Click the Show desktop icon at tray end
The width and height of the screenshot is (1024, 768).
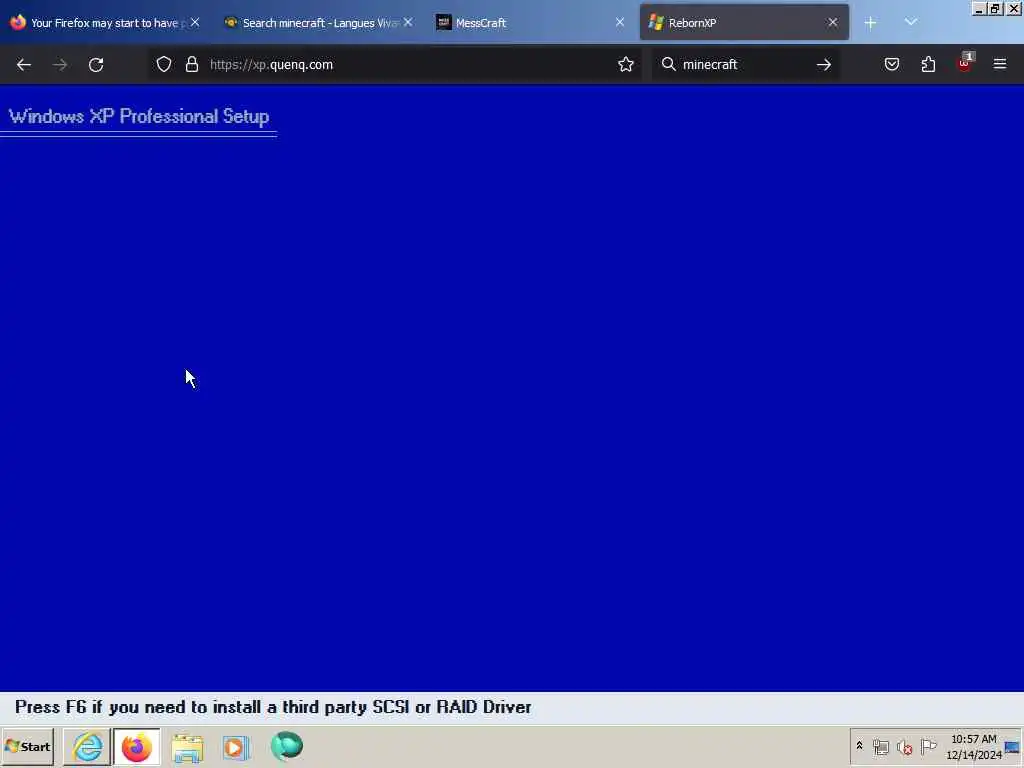[1014, 746]
